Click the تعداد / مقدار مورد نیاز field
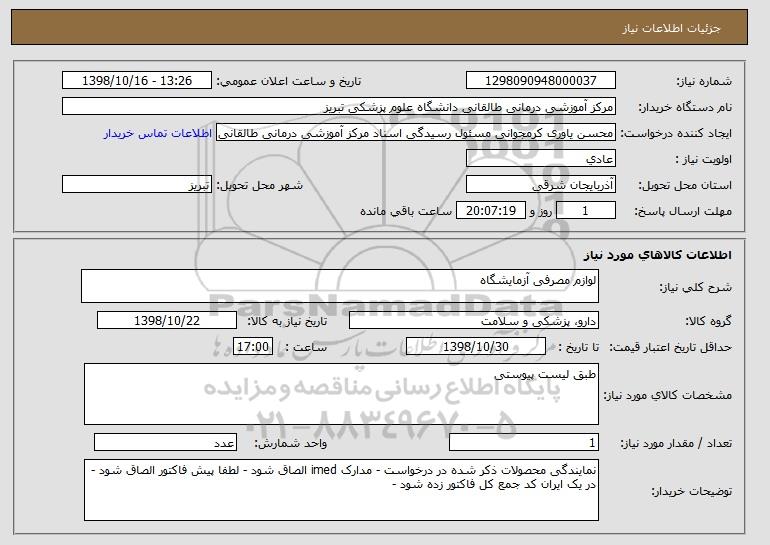Screen dimensions: 770x545 (x=524, y=442)
